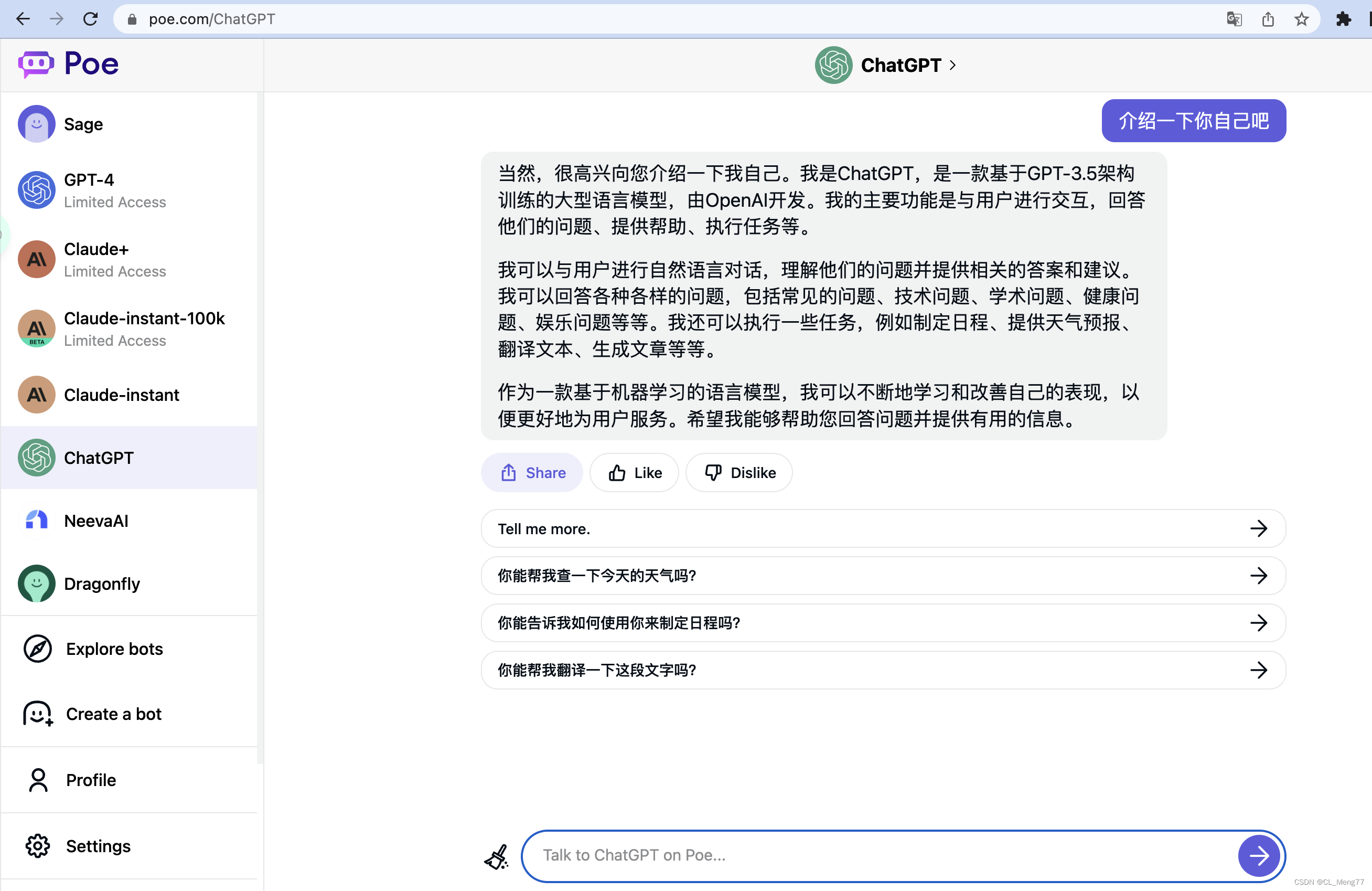Select the translate suggestion 你能帮我翻译一下这段文字吗
This screenshot has height=891, width=1372.
[x=883, y=670]
